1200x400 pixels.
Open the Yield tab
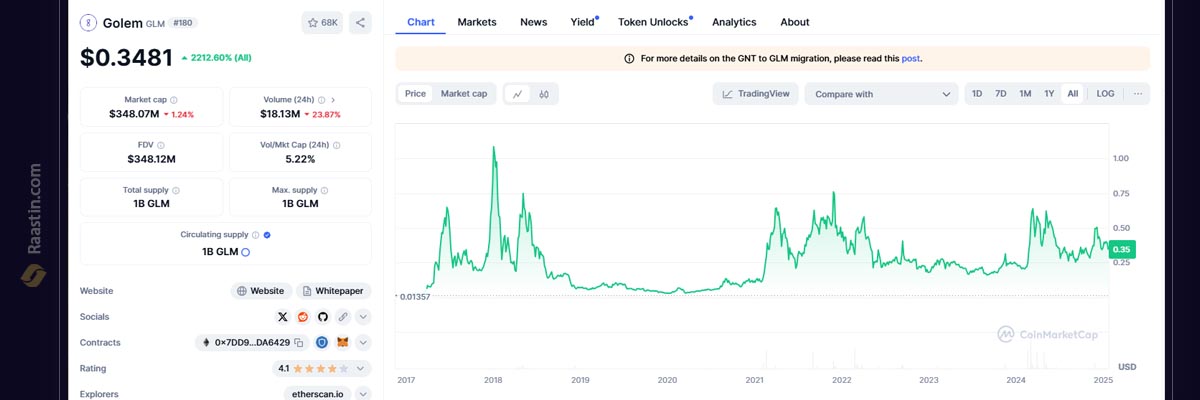click(583, 22)
